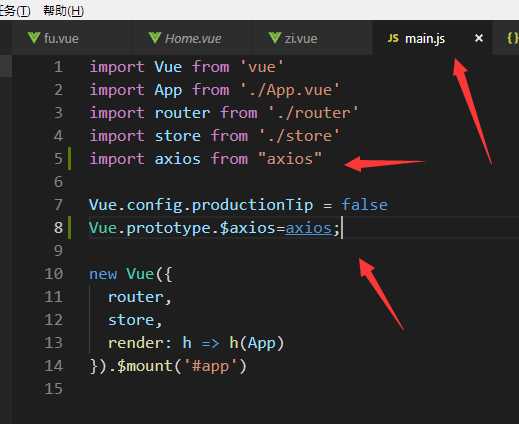Click the braces JSON icon on the last tab
The width and height of the screenshot is (519, 424).
[513, 38]
